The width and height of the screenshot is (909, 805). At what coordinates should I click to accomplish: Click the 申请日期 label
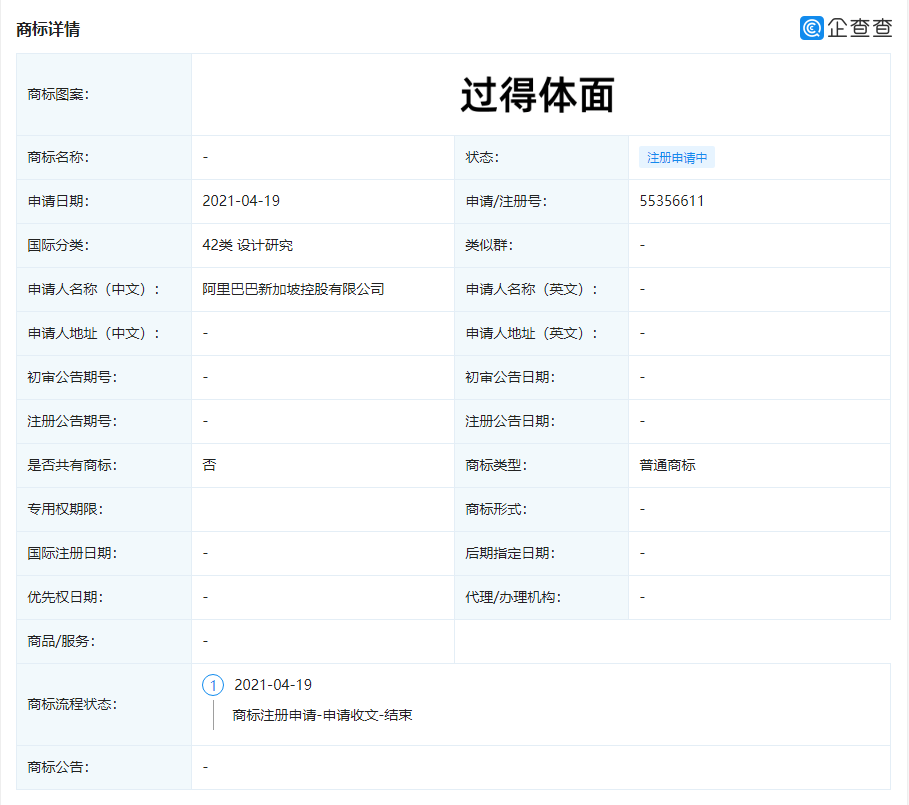58,201
